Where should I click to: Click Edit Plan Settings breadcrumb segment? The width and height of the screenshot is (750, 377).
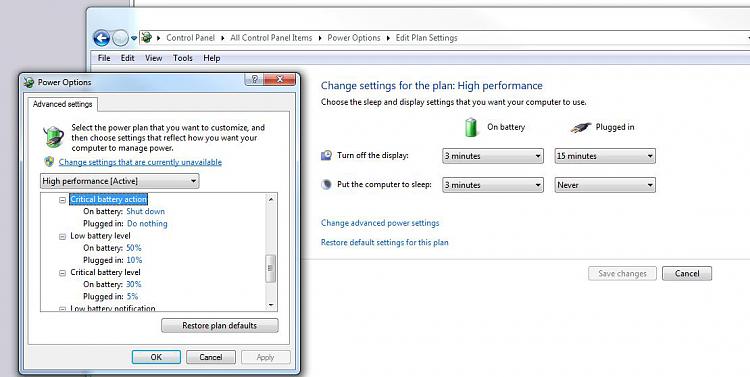click(426, 38)
